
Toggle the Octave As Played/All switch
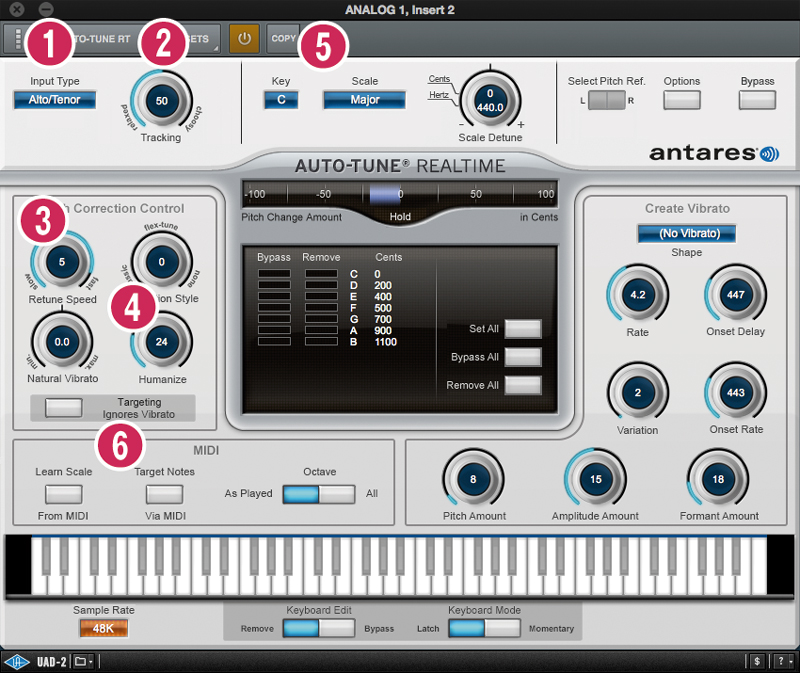(319, 494)
